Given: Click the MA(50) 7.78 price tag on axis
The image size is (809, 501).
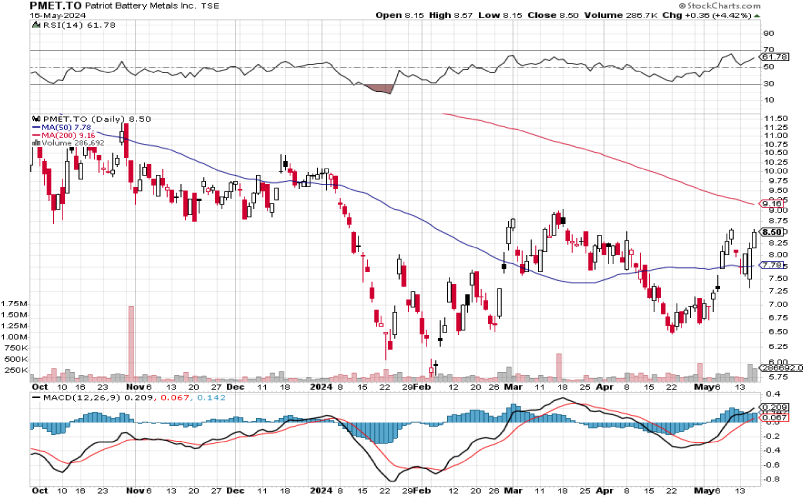Looking at the screenshot, I should tap(771, 265).
